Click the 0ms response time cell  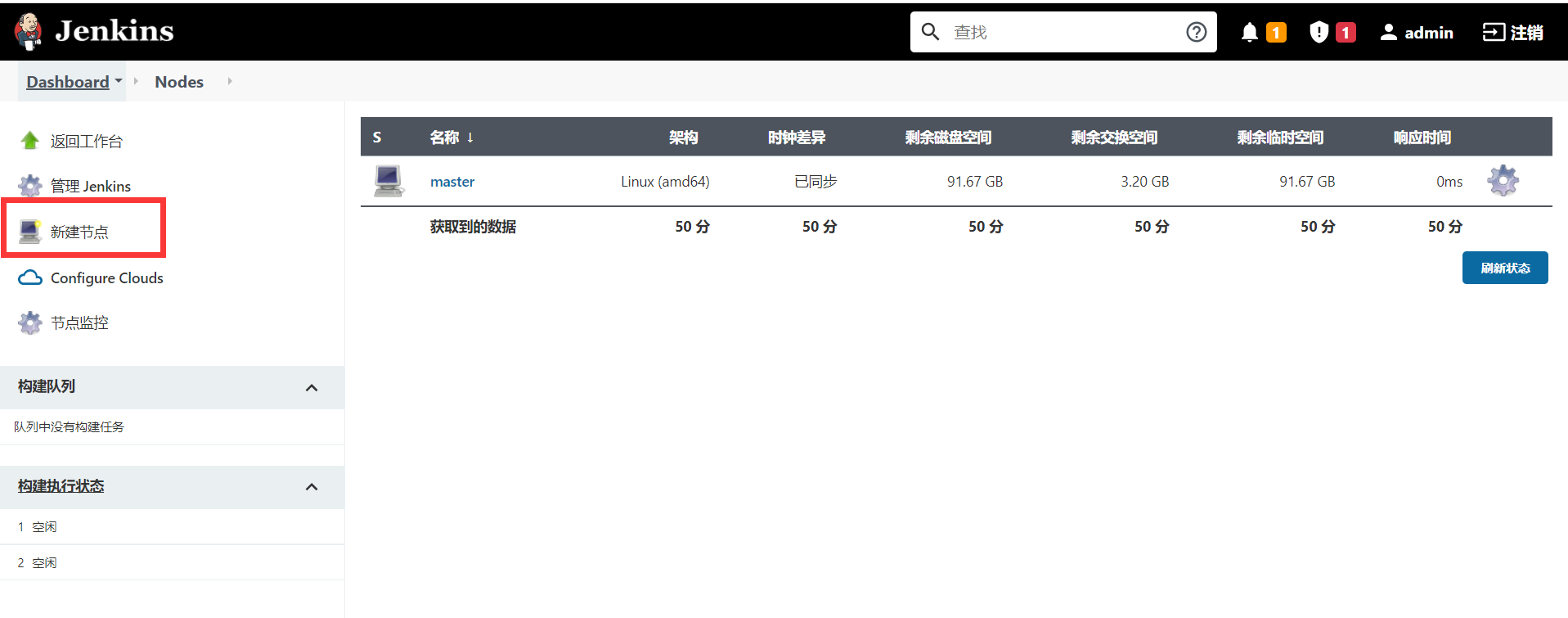click(x=1449, y=182)
